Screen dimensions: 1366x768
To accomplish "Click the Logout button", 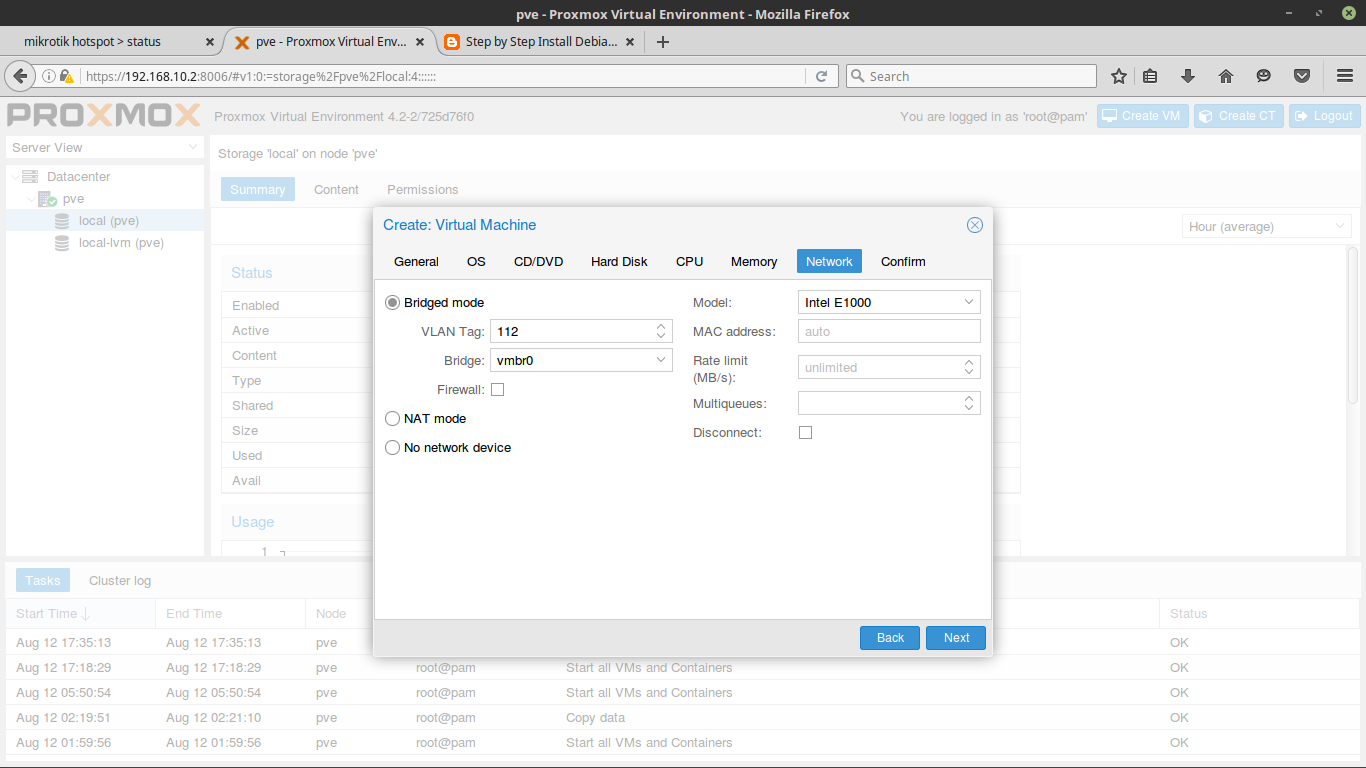I will click(1324, 116).
